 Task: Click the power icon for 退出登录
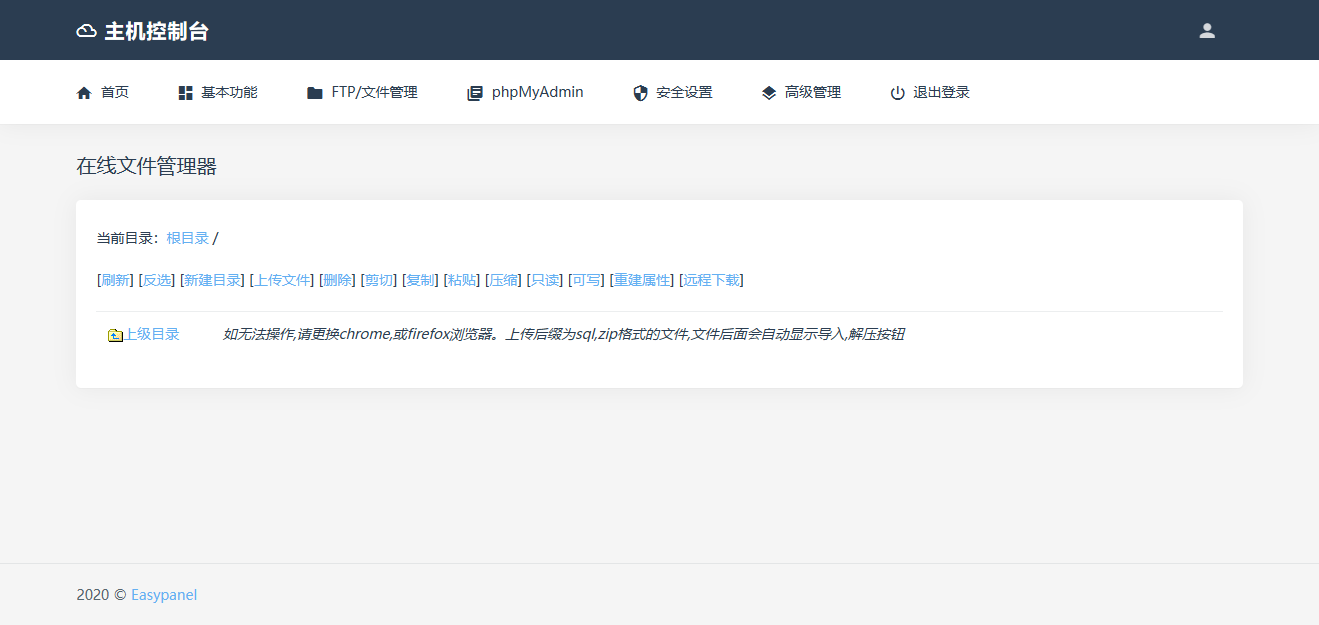(898, 93)
